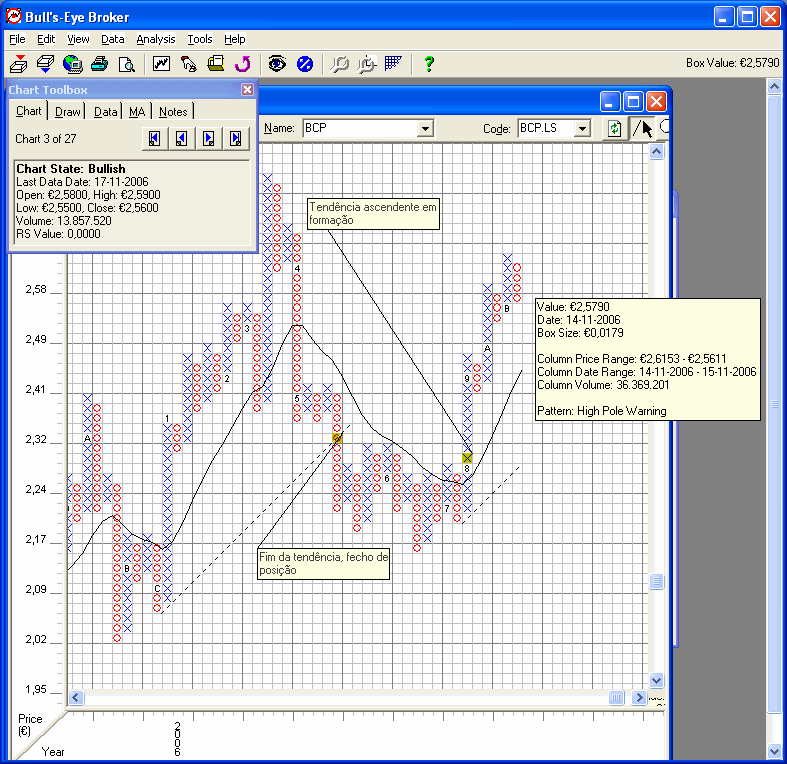This screenshot has height=764, width=787.
Task: Open print preview from toolbar
Action: [127, 64]
